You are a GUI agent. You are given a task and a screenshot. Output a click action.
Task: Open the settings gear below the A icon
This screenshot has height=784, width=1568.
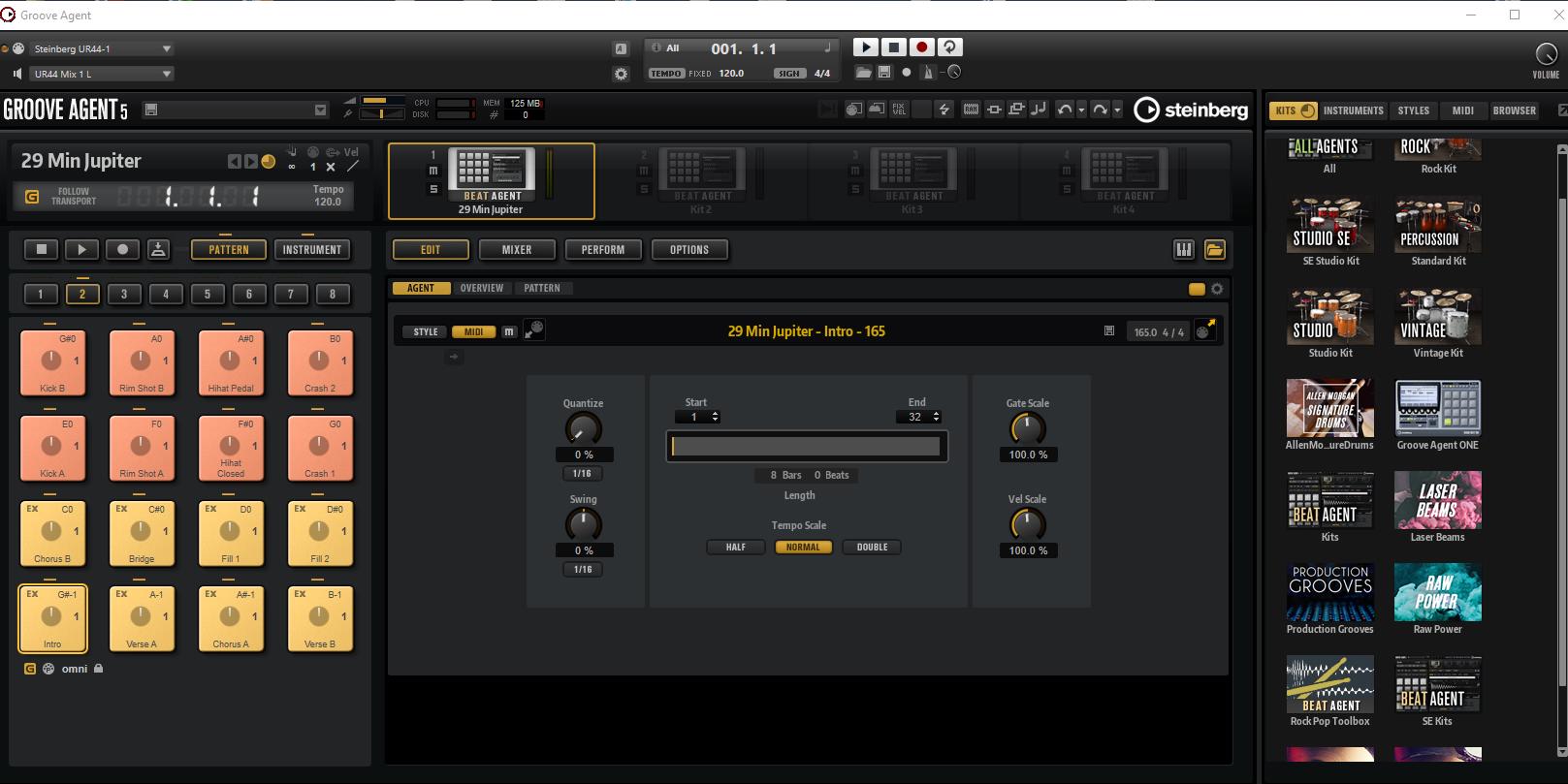pyautogui.click(x=622, y=74)
